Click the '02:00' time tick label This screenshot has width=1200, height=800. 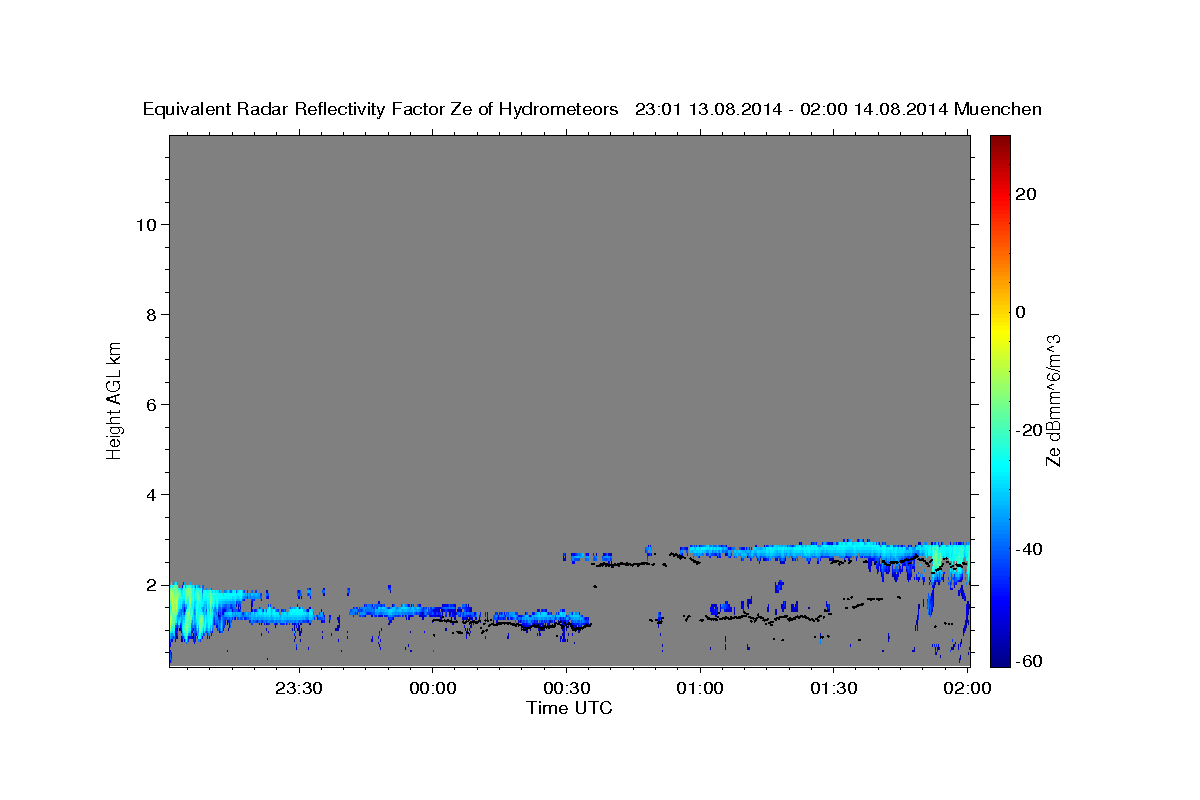click(967, 688)
